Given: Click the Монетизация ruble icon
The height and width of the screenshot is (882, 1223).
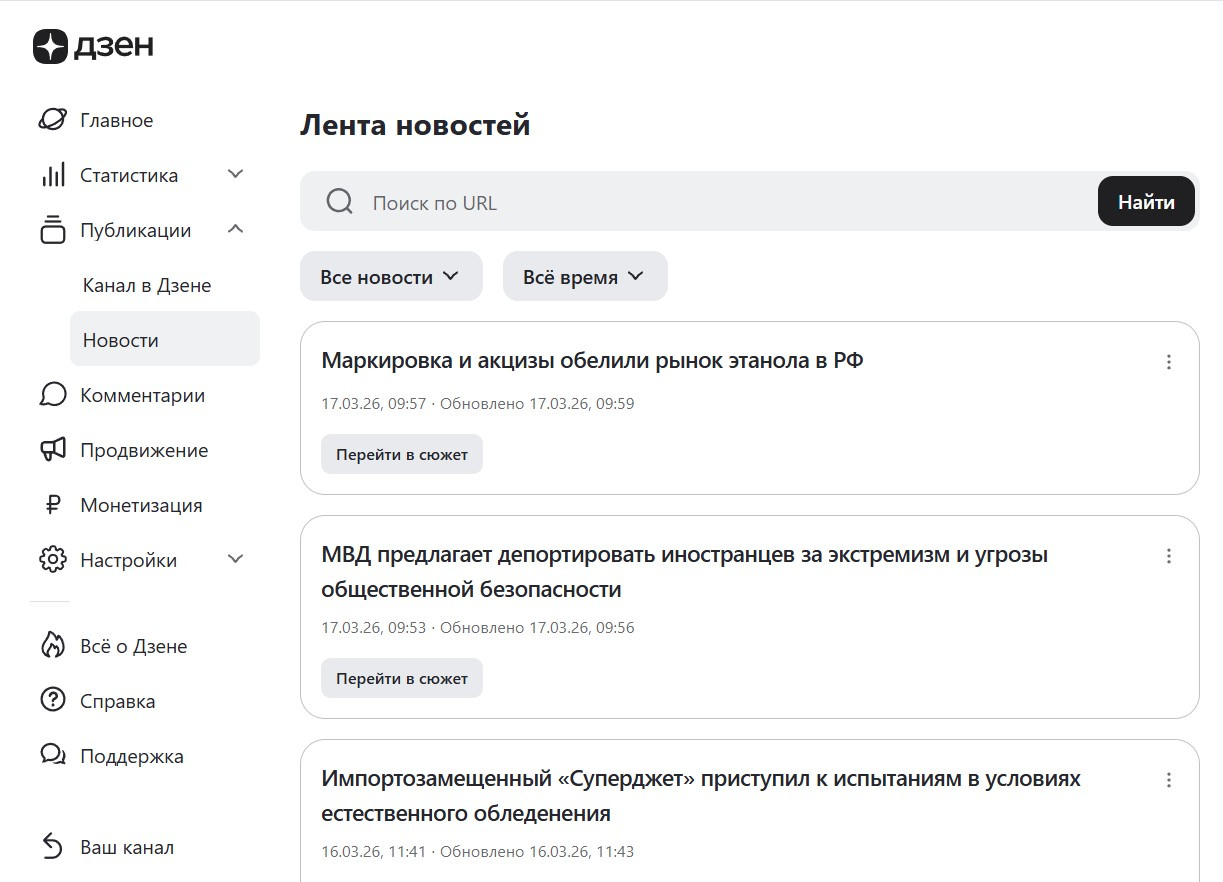Looking at the screenshot, I should (52, 505).
